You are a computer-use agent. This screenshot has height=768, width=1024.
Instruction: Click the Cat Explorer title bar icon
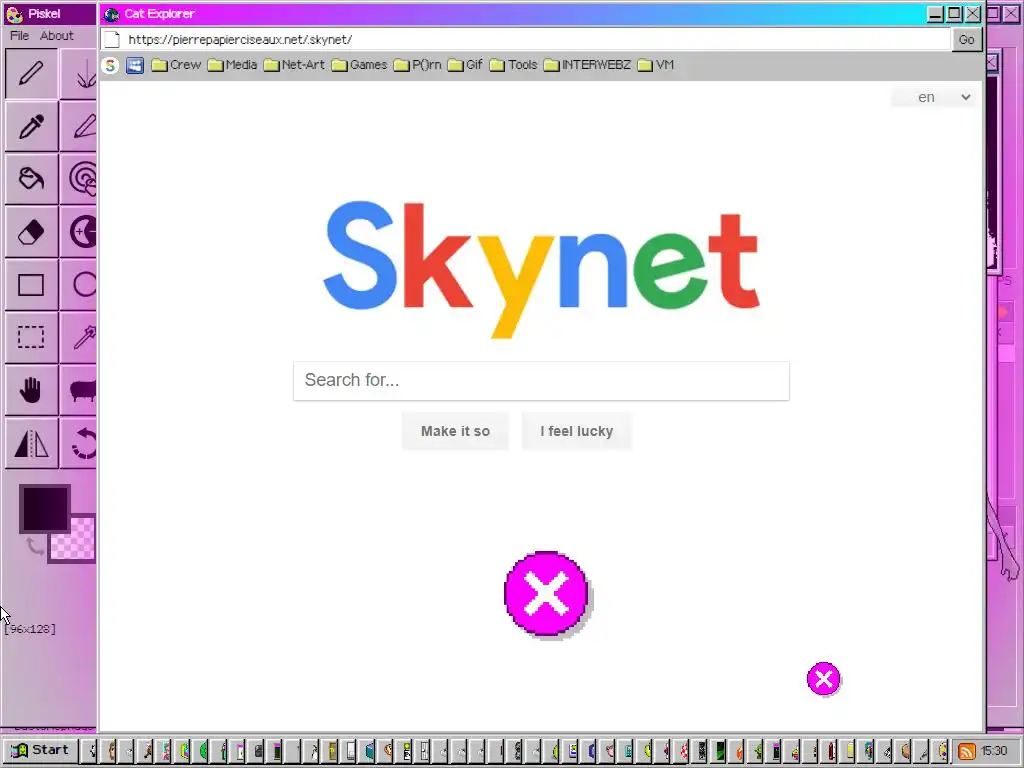click(112, 14)
